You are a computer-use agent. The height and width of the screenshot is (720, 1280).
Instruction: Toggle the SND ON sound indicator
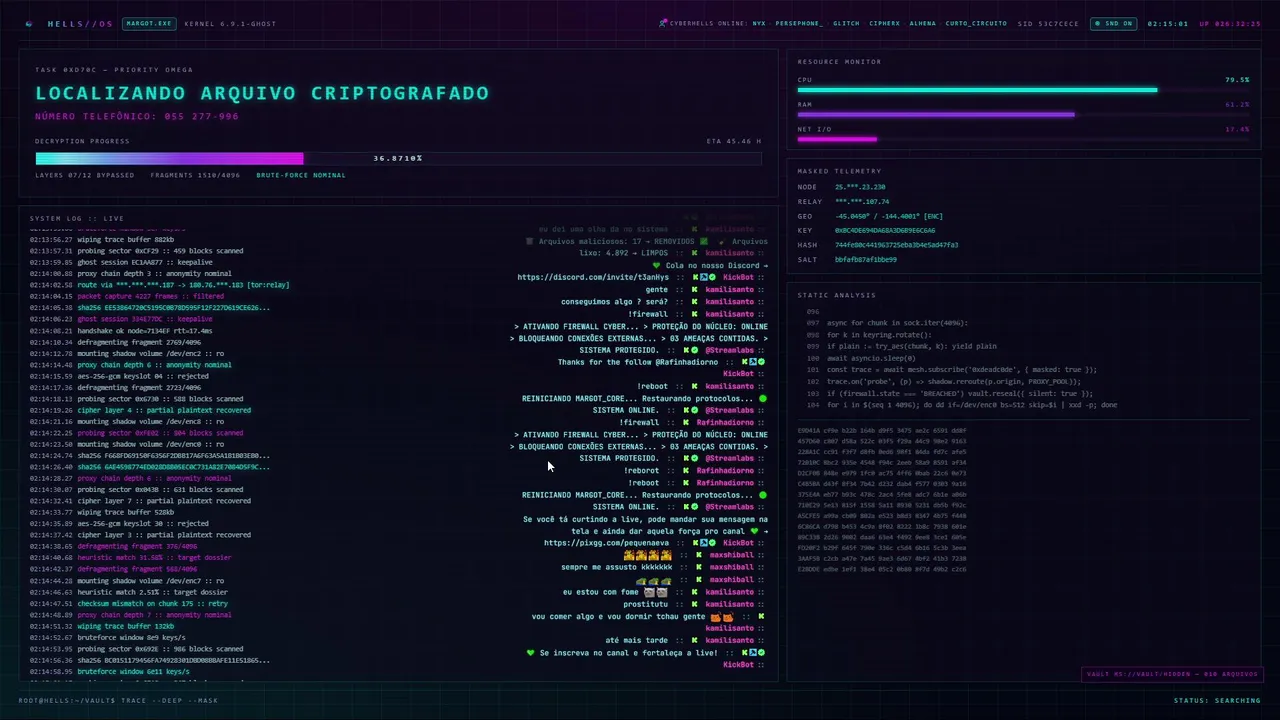1114,23
